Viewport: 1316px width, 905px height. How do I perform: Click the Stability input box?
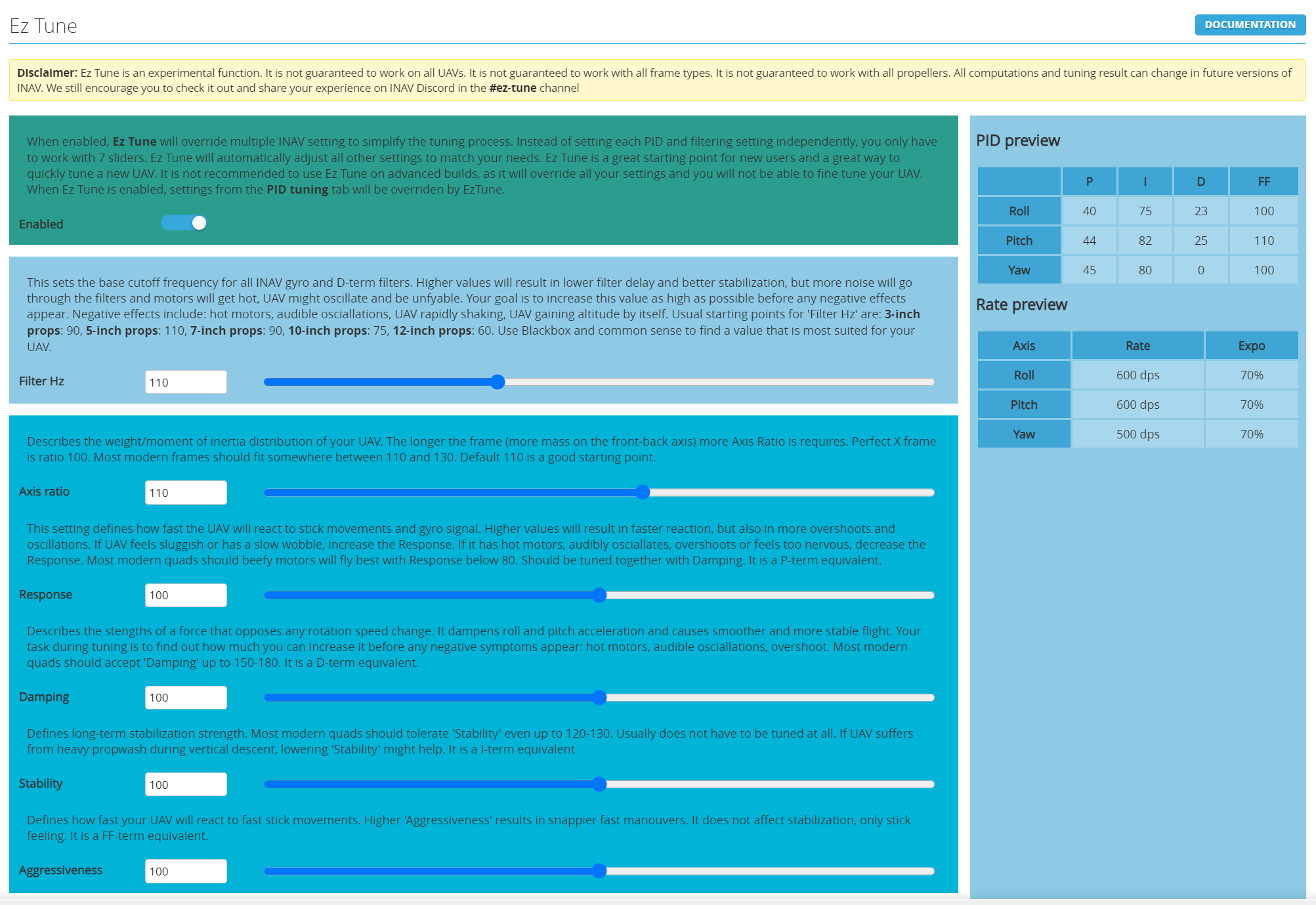point(186,784)
